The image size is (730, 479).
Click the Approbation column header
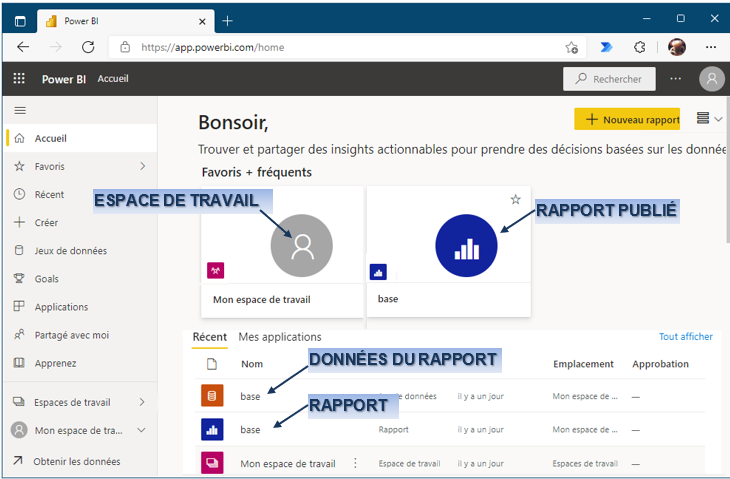tap(660, 364)
